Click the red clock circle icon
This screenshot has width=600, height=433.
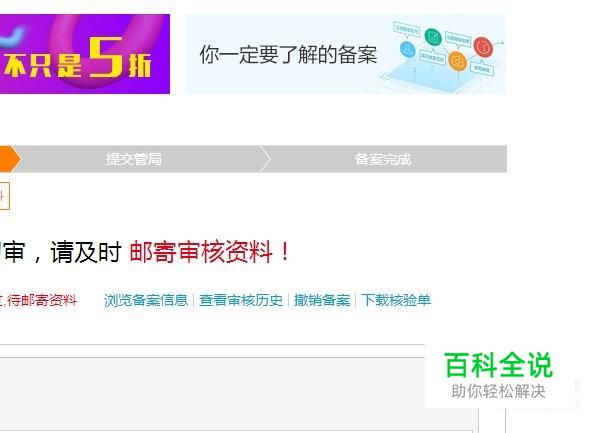coord(483,47)
